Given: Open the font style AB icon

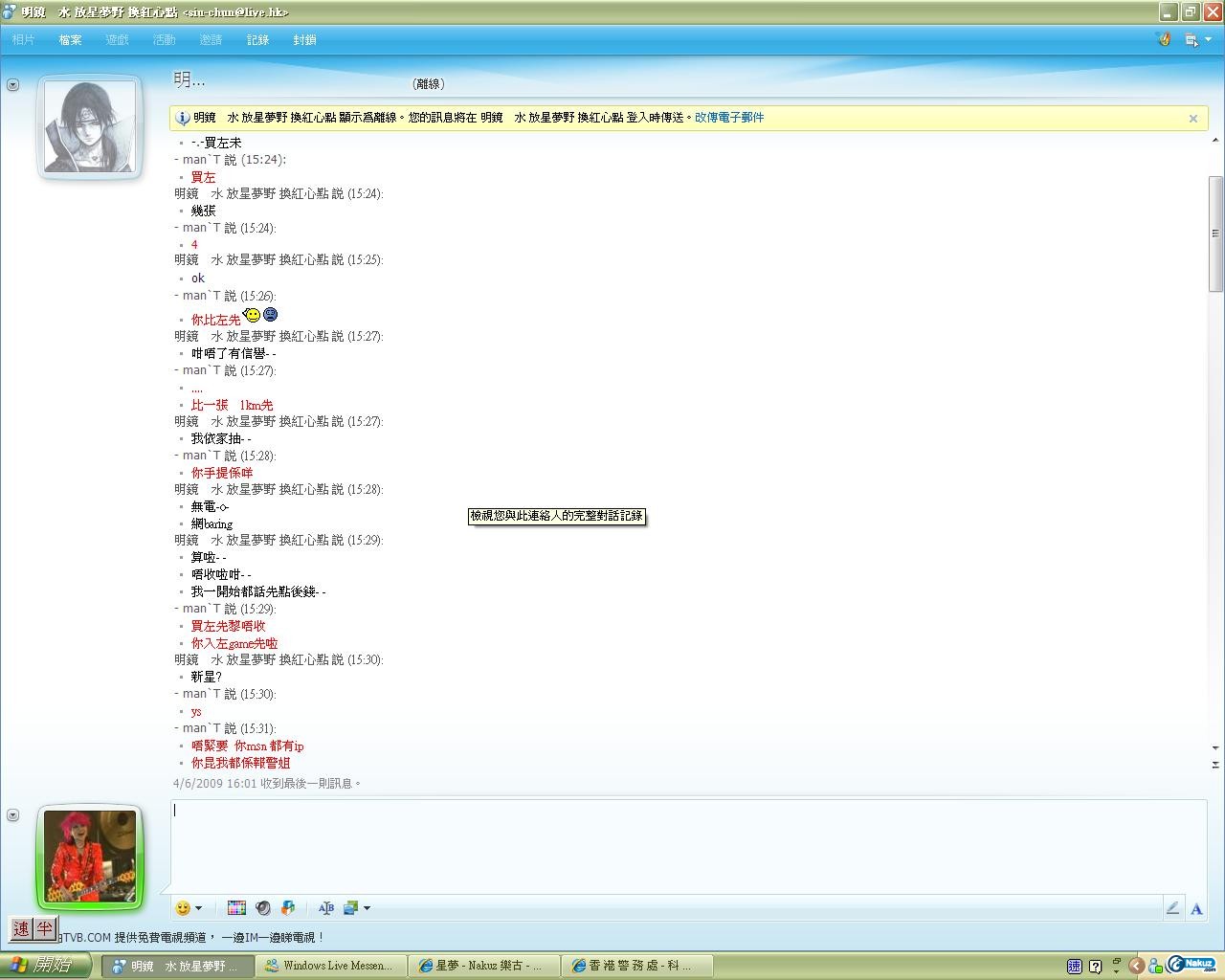Looking at the screenshot, I should [x=326, y=907].
